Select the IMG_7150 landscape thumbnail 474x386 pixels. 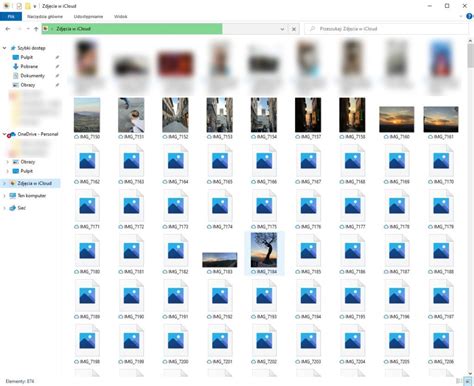87,115
